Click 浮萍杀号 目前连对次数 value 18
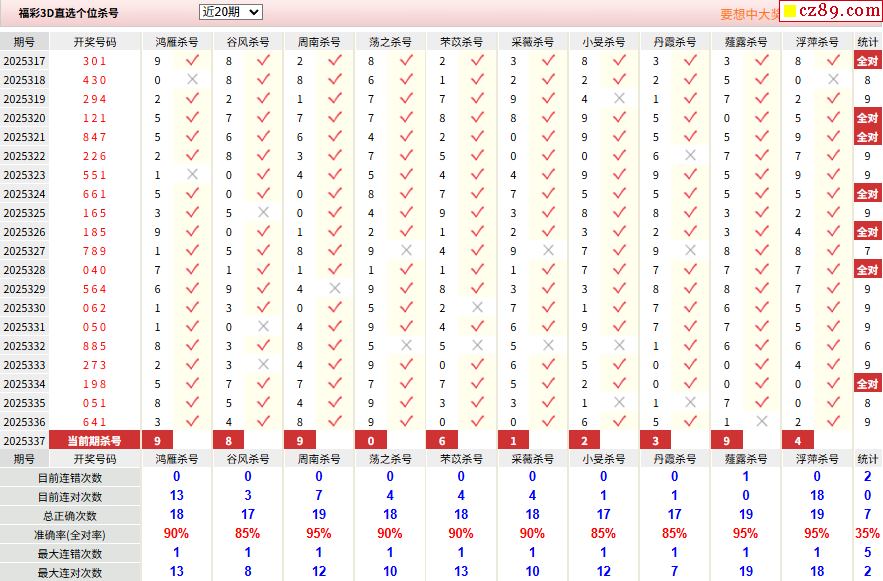 pyautogui.click(x=817, y=495)
